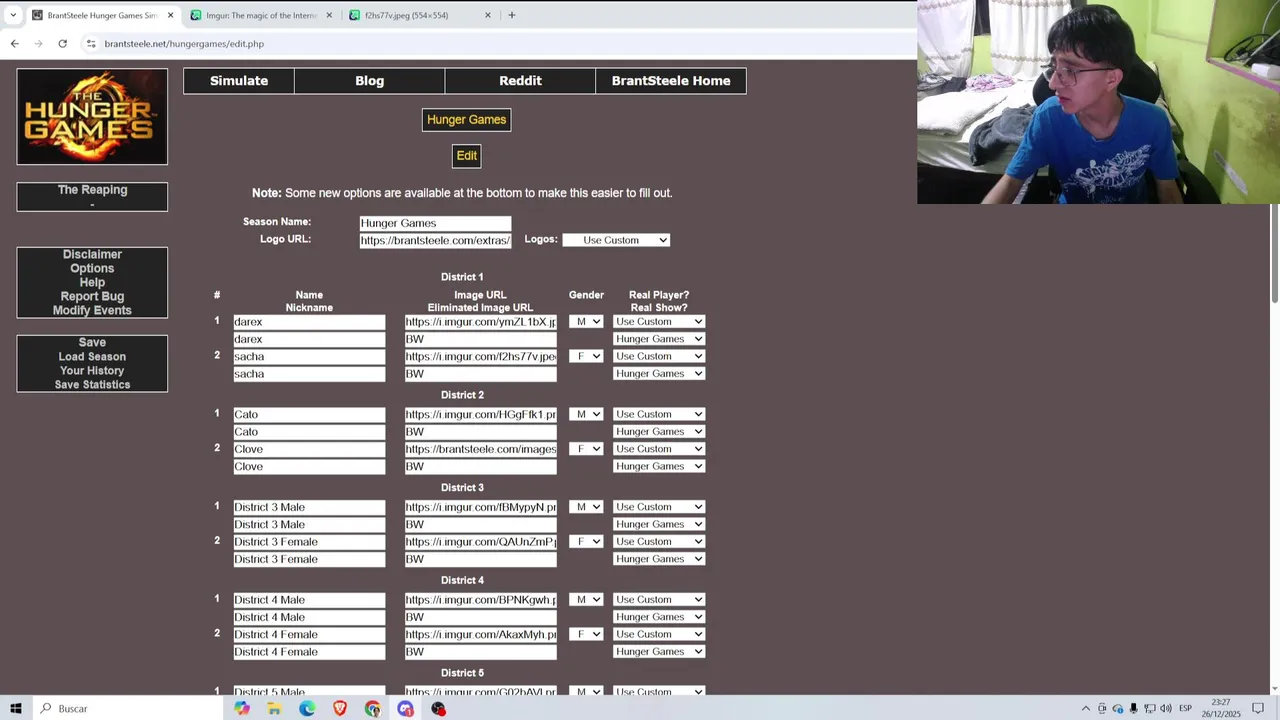The image size is (1280, 720).
Task: Open Use Custom dropdown in darex row
Action: 659,322
